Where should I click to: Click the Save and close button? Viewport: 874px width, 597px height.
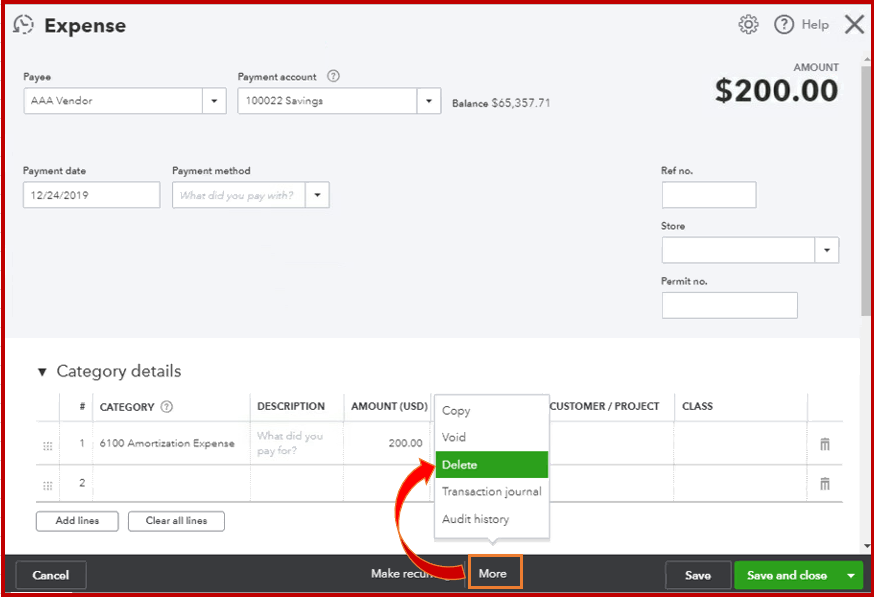click(787, 575)
